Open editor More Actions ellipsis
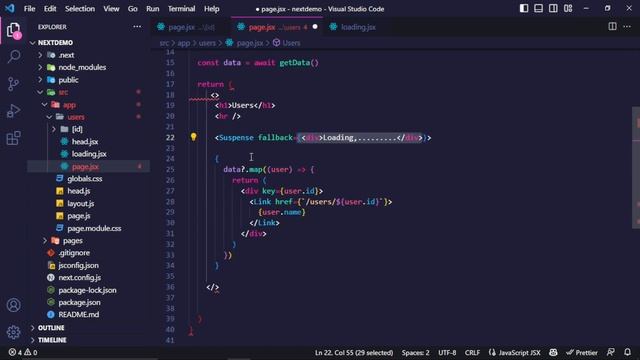Screen dimensions: 640x360 click(x=627, y=27)
